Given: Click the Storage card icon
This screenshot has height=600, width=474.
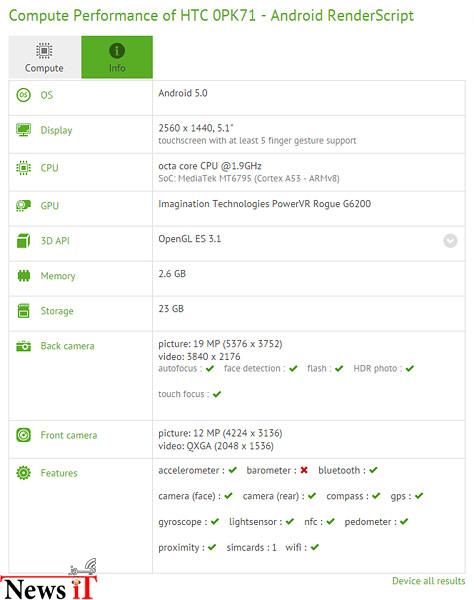Looking at the screenshot, I should pos(24,311).
